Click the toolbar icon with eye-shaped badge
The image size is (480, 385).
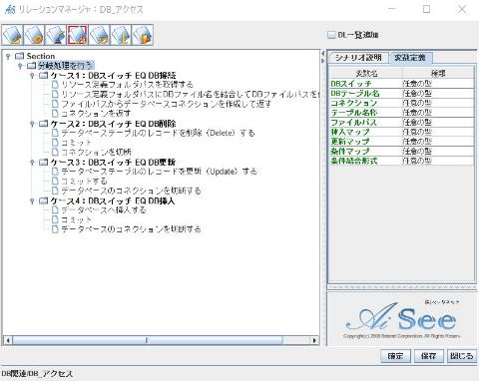pos(99,35)
